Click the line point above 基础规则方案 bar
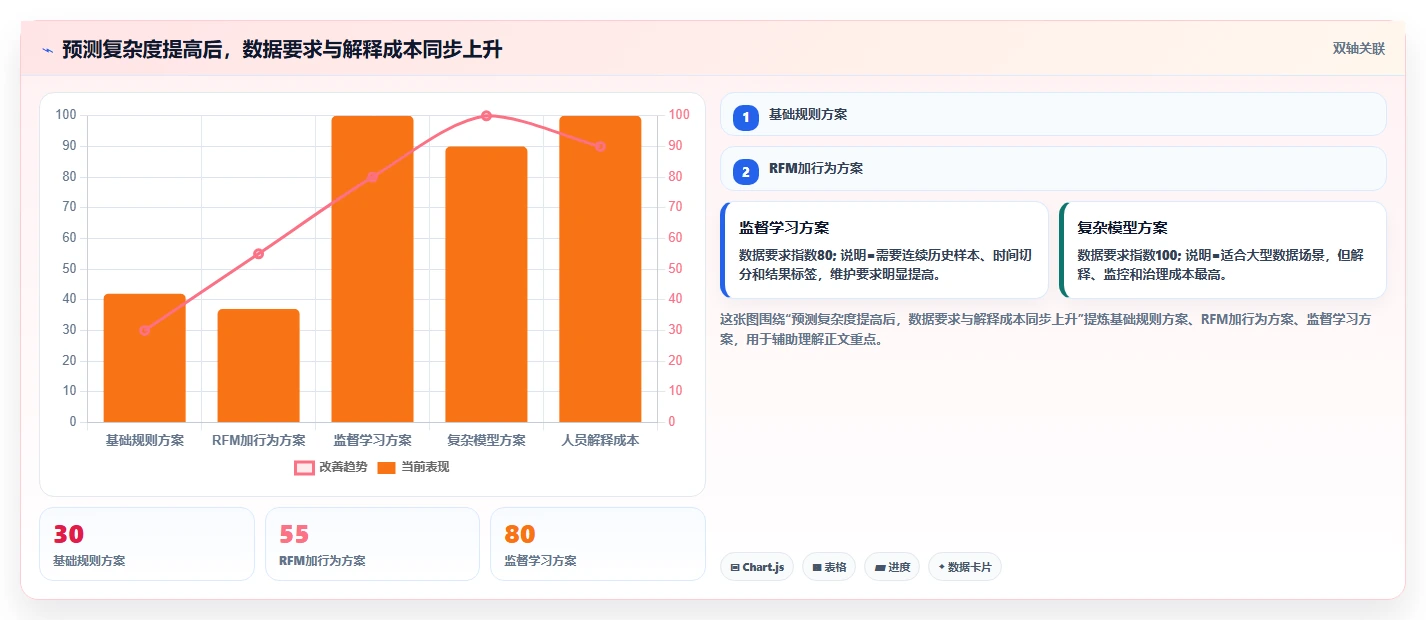Viewport: 1426px width, 620px height. coord(145,330)
